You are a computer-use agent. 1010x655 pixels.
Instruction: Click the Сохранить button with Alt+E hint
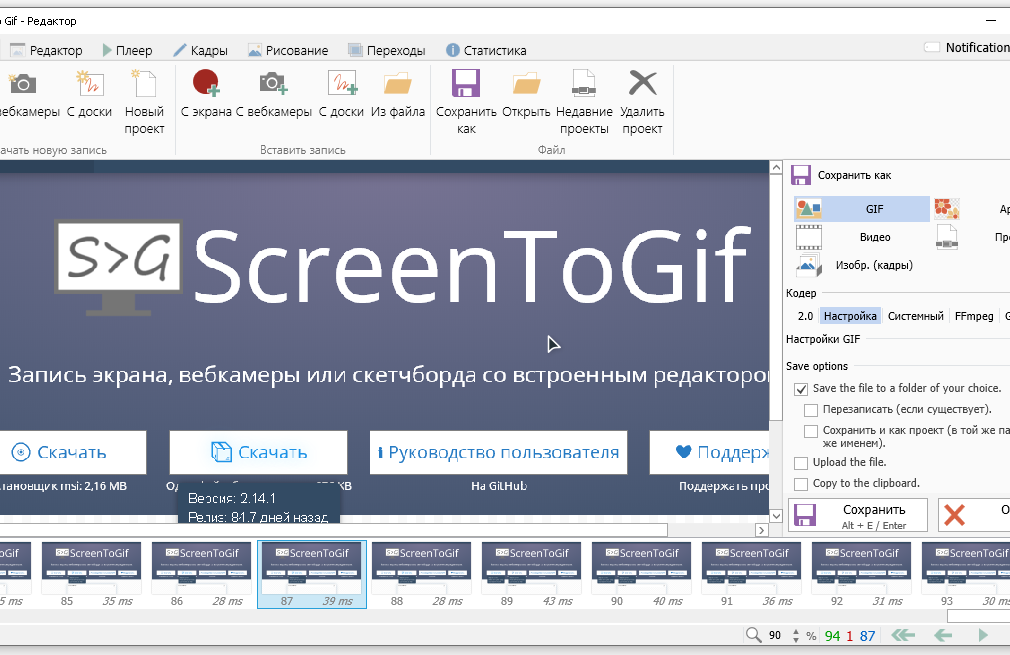tap(858, 515)
